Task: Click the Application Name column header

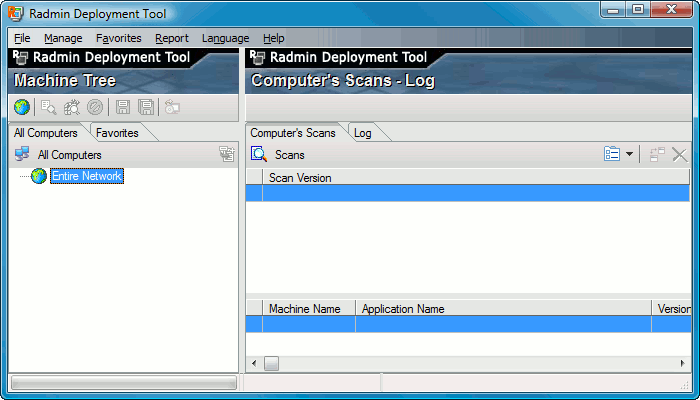Action: coord(504,308)
